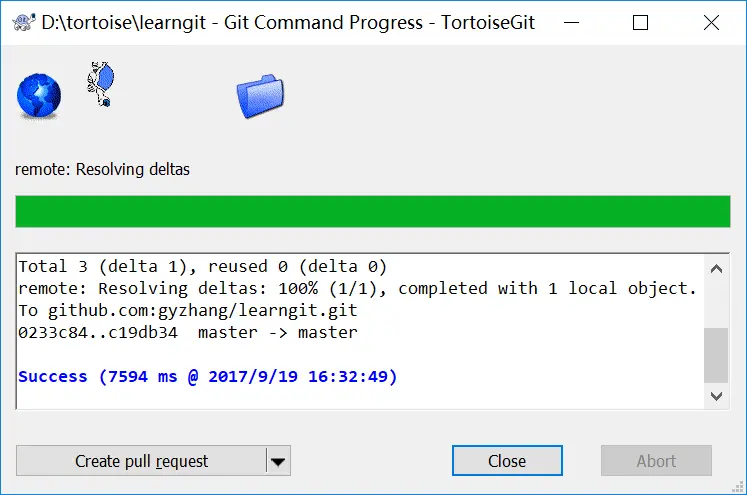747x495 pixels.
Task: Click the log scrollbar up arrow
Action: point(716,269)
